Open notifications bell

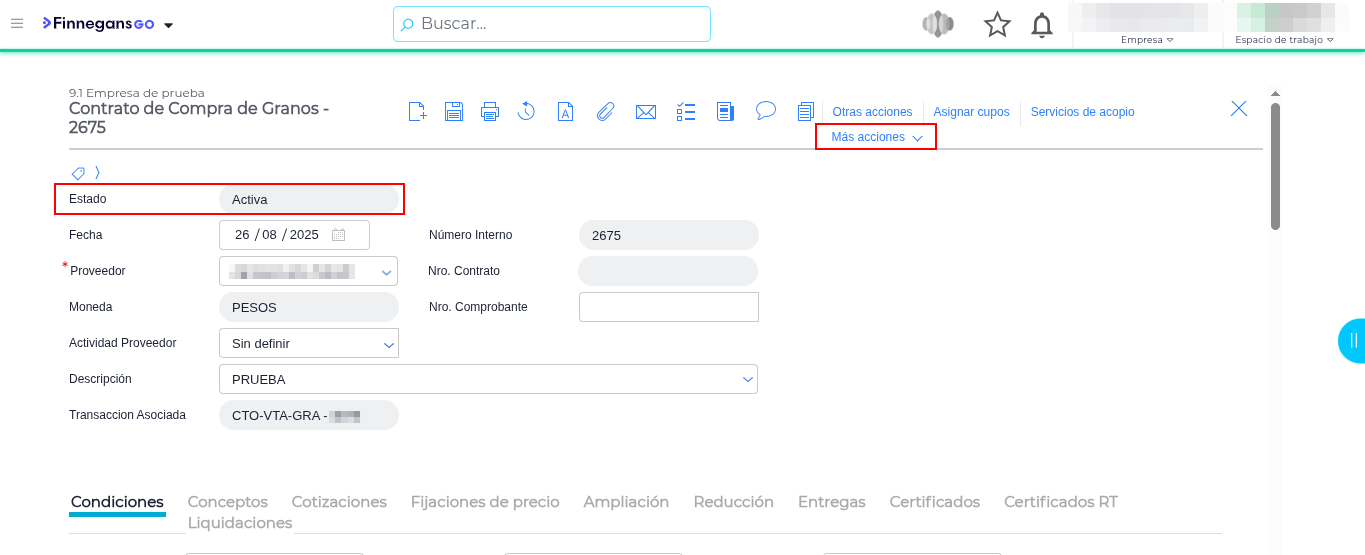tap(1042, 24)
